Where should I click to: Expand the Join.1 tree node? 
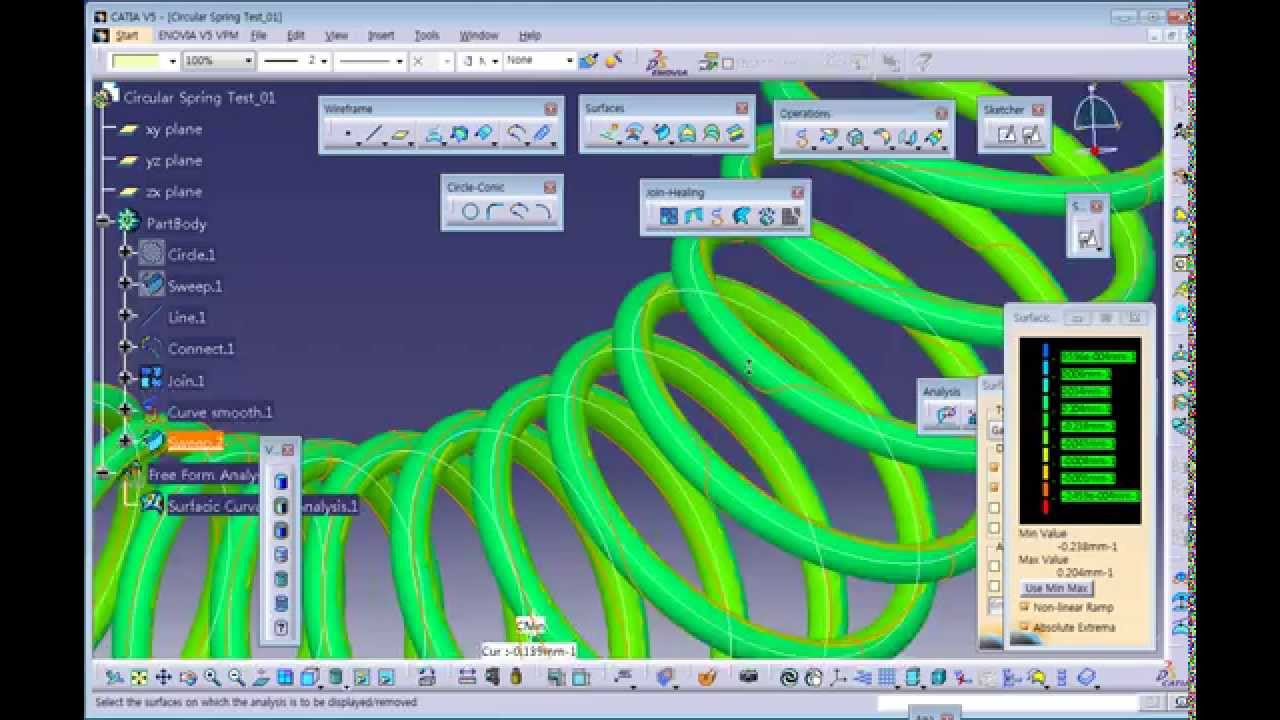[126, 378]
